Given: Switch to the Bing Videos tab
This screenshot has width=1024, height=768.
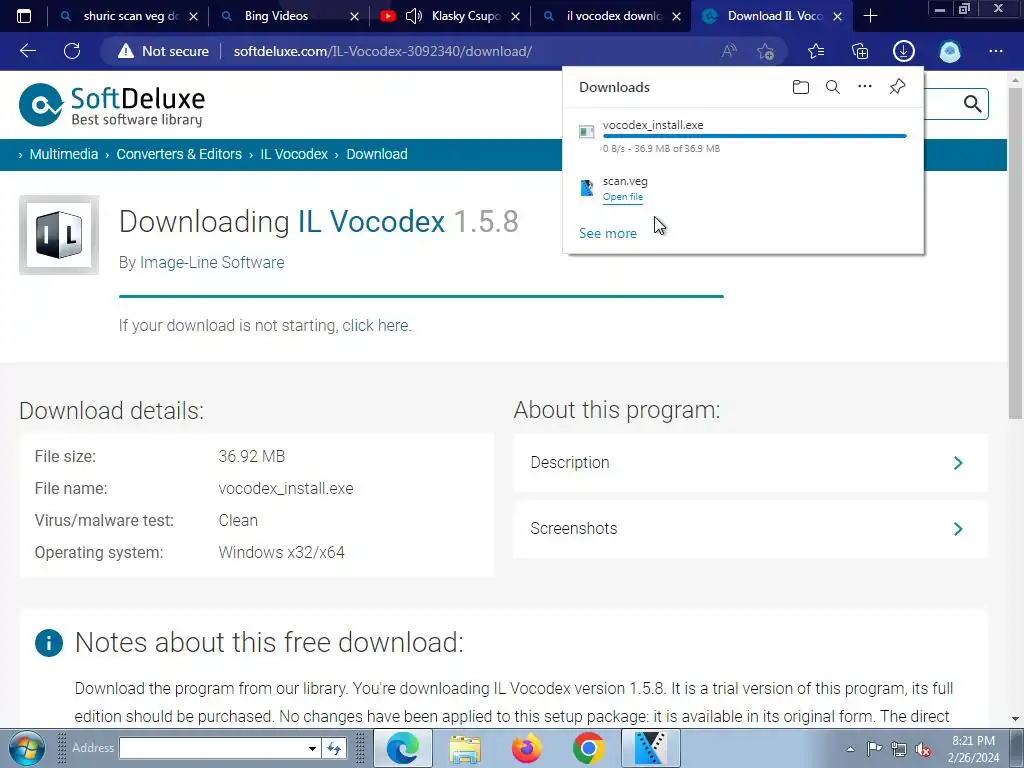Looking at the screenshot, I should click(x=276, y=16).
